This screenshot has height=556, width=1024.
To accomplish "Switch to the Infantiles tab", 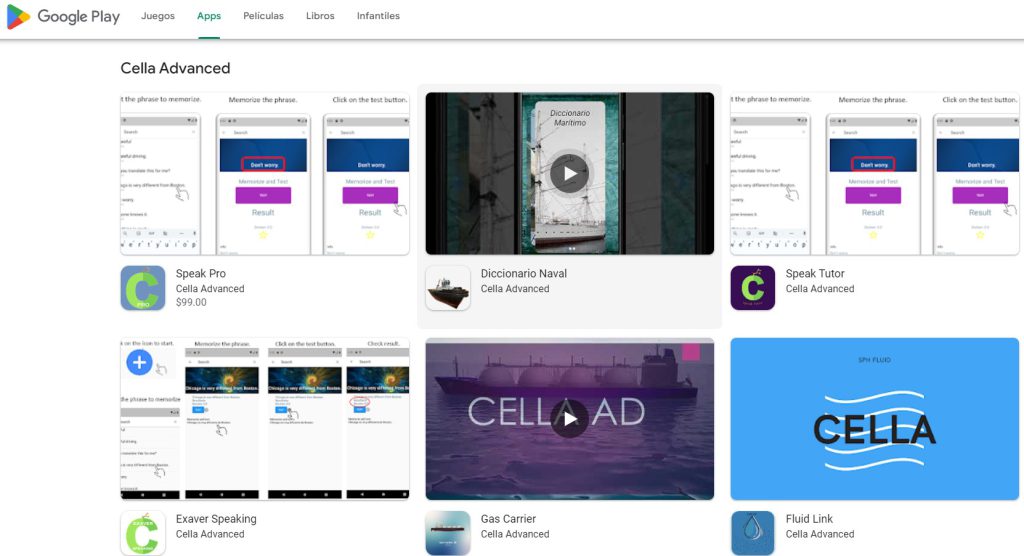I will click(x=378, y=17).
